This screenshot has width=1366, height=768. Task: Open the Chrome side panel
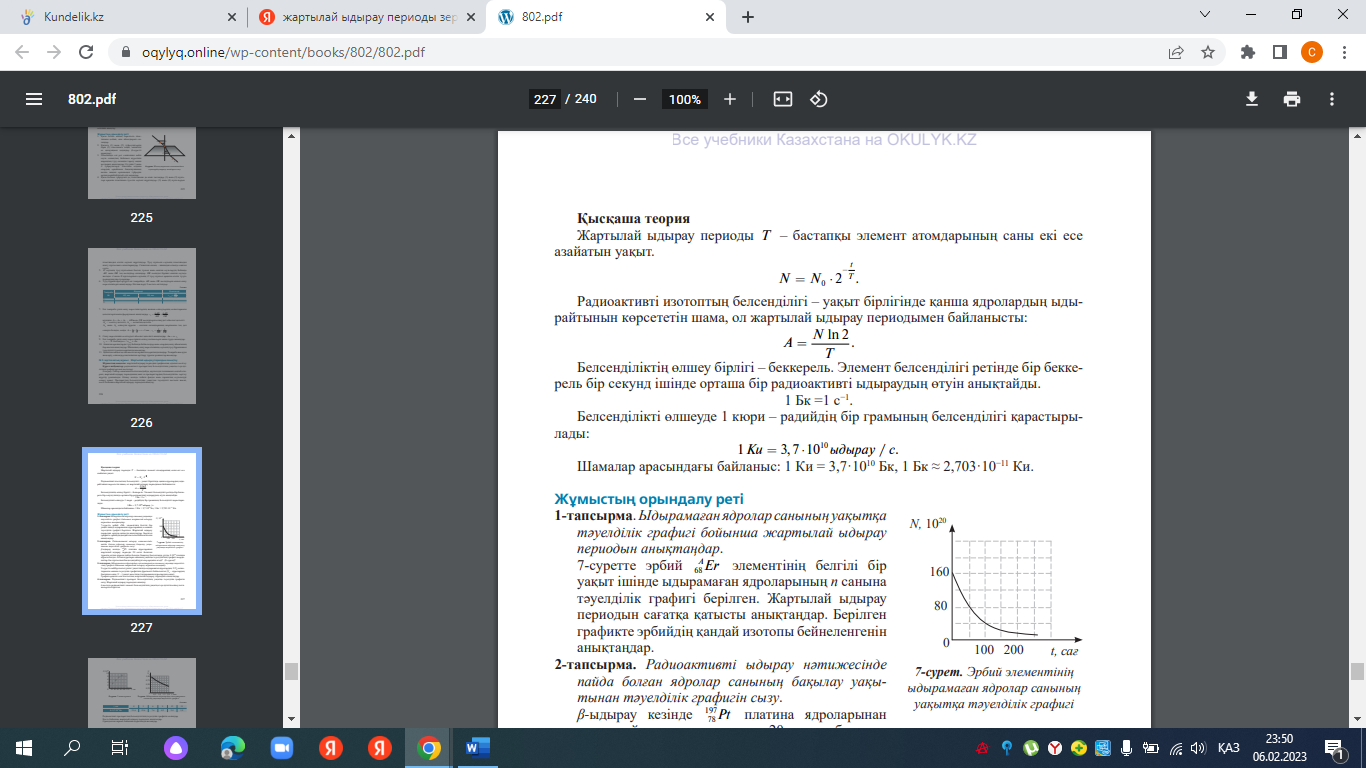point(1279,52)
